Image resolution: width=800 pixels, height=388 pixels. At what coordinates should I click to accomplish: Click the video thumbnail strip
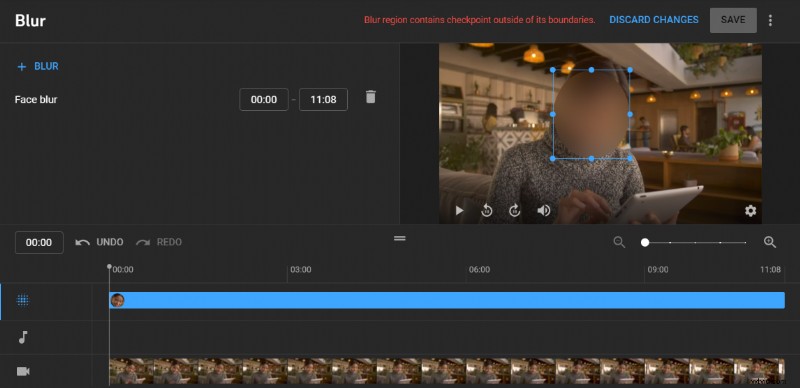pos(447,371)
